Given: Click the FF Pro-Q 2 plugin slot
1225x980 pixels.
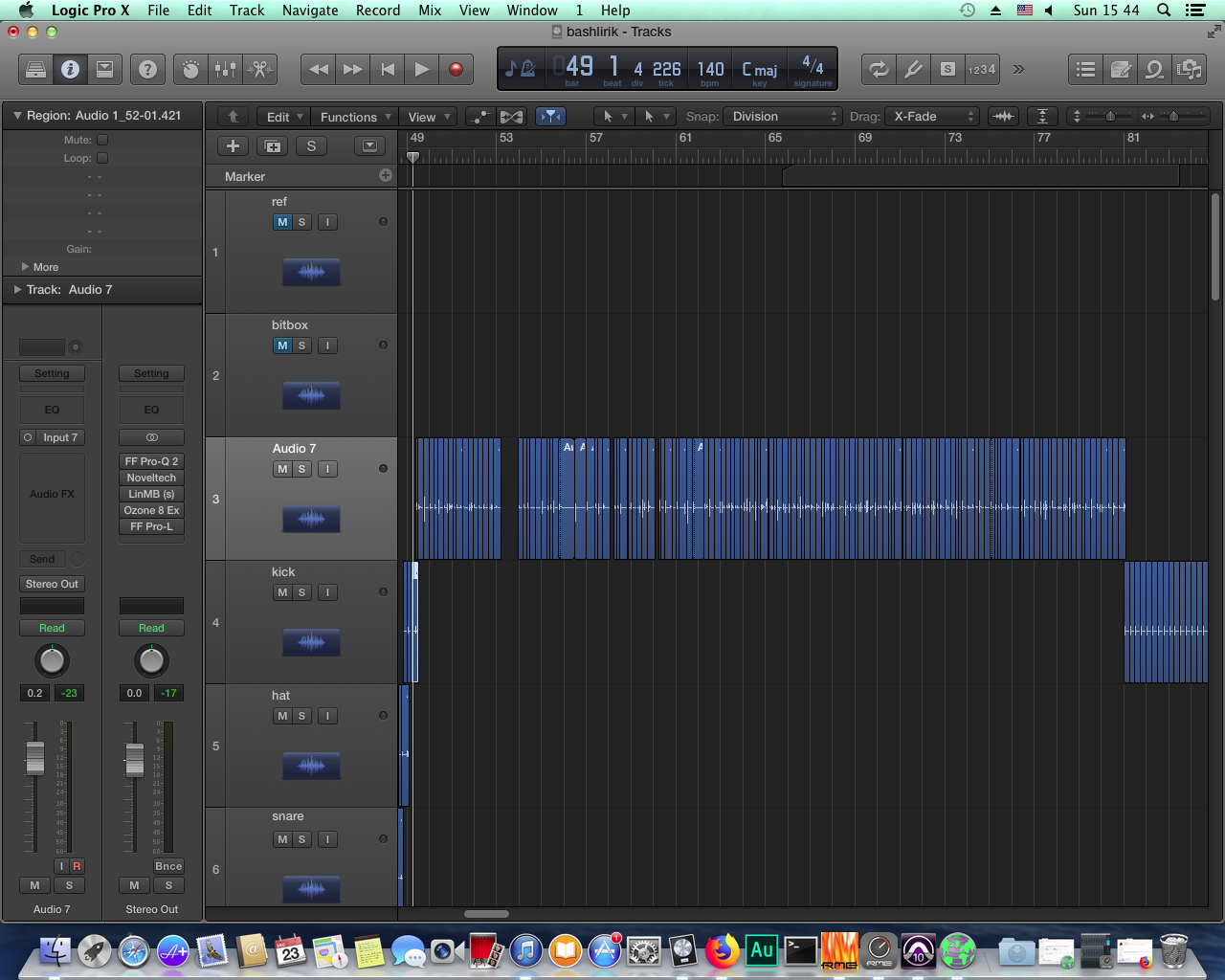Looking at the screenshot, I should 151,461.
